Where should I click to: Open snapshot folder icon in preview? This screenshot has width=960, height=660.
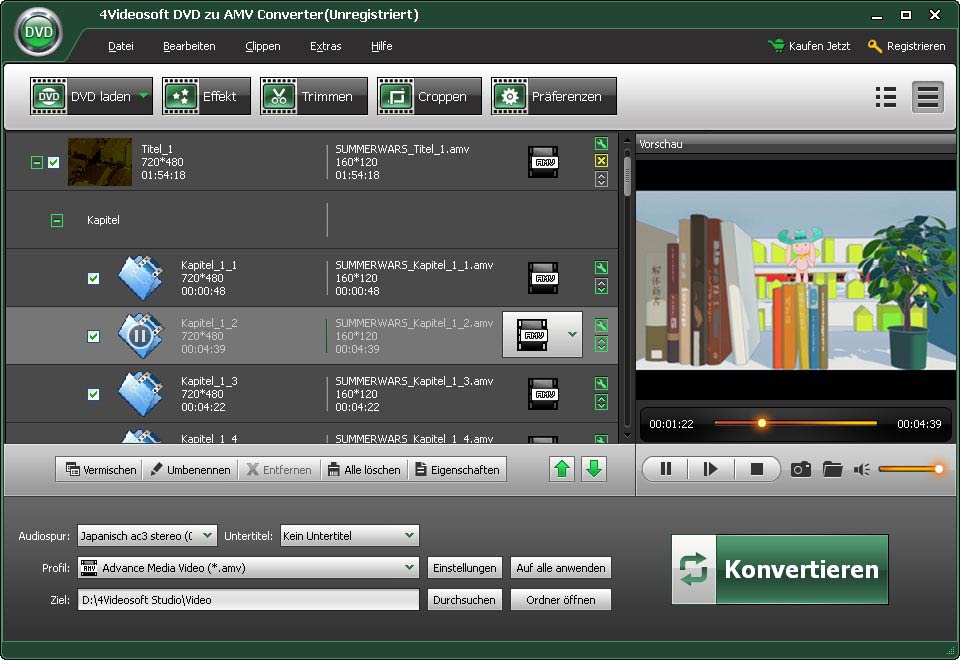point(832,469)
